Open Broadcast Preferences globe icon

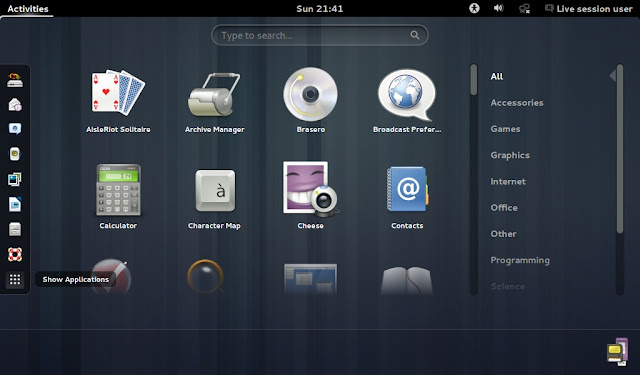[x=407, y=95]
